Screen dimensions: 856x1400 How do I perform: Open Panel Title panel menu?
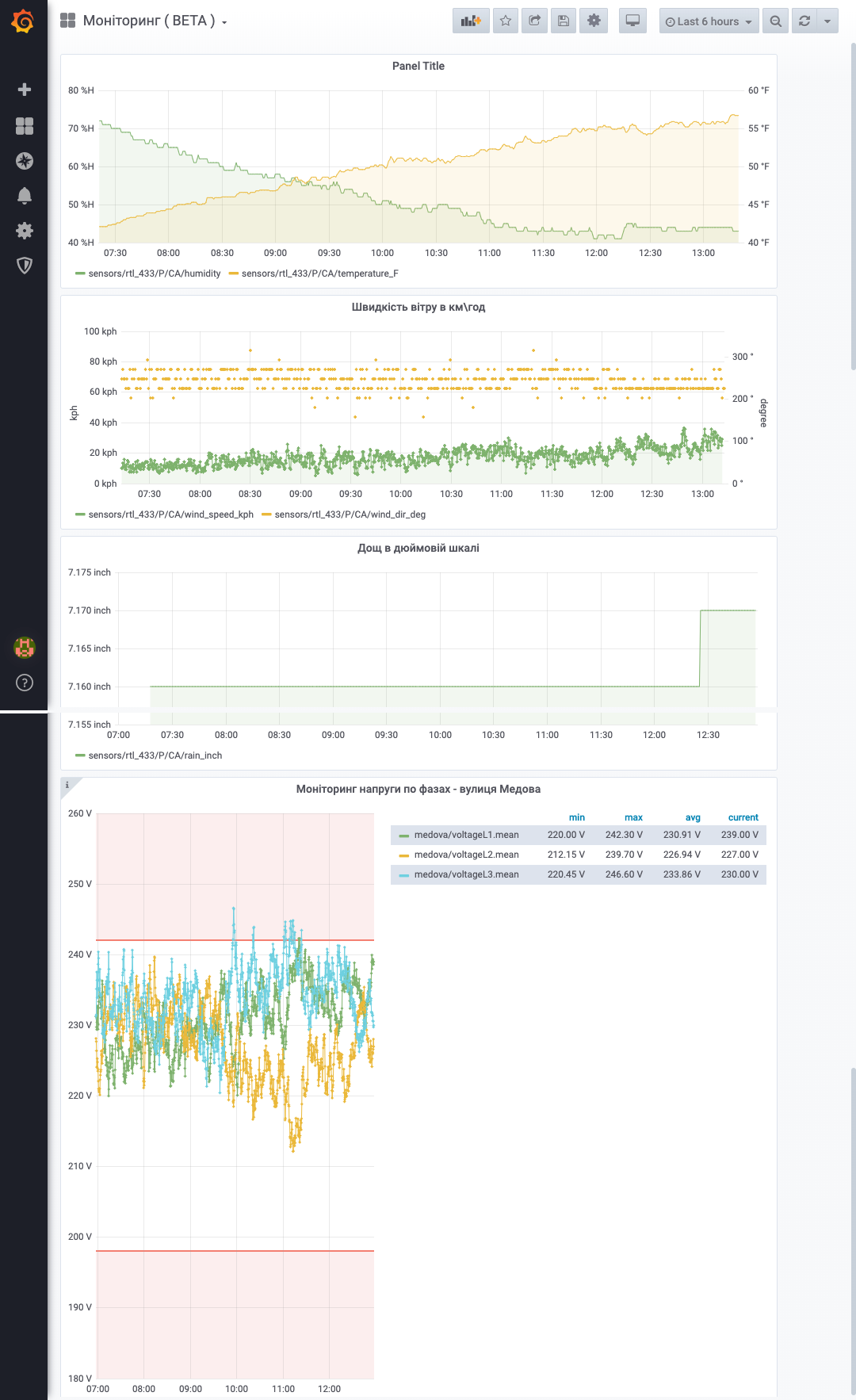(418, 66)
